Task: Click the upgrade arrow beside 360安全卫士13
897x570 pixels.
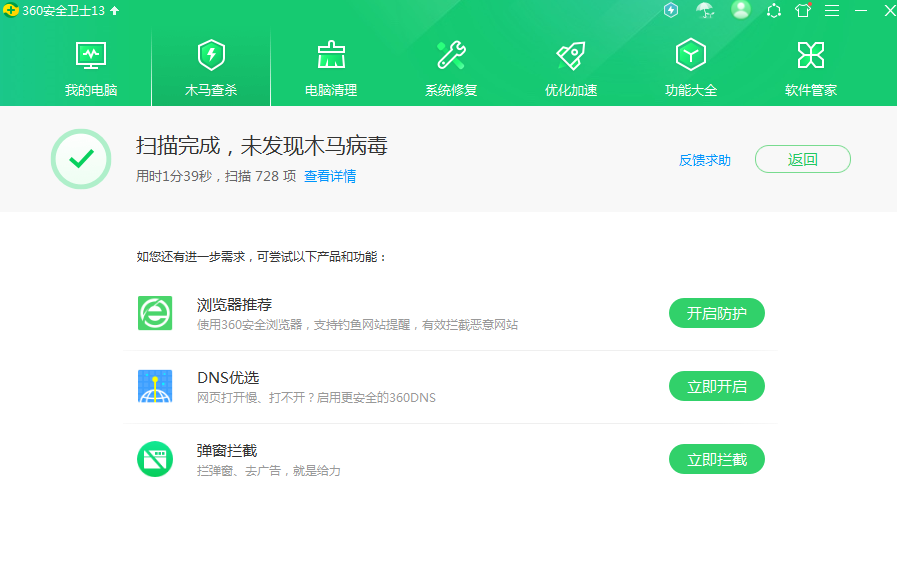Action: pos(114,10)
